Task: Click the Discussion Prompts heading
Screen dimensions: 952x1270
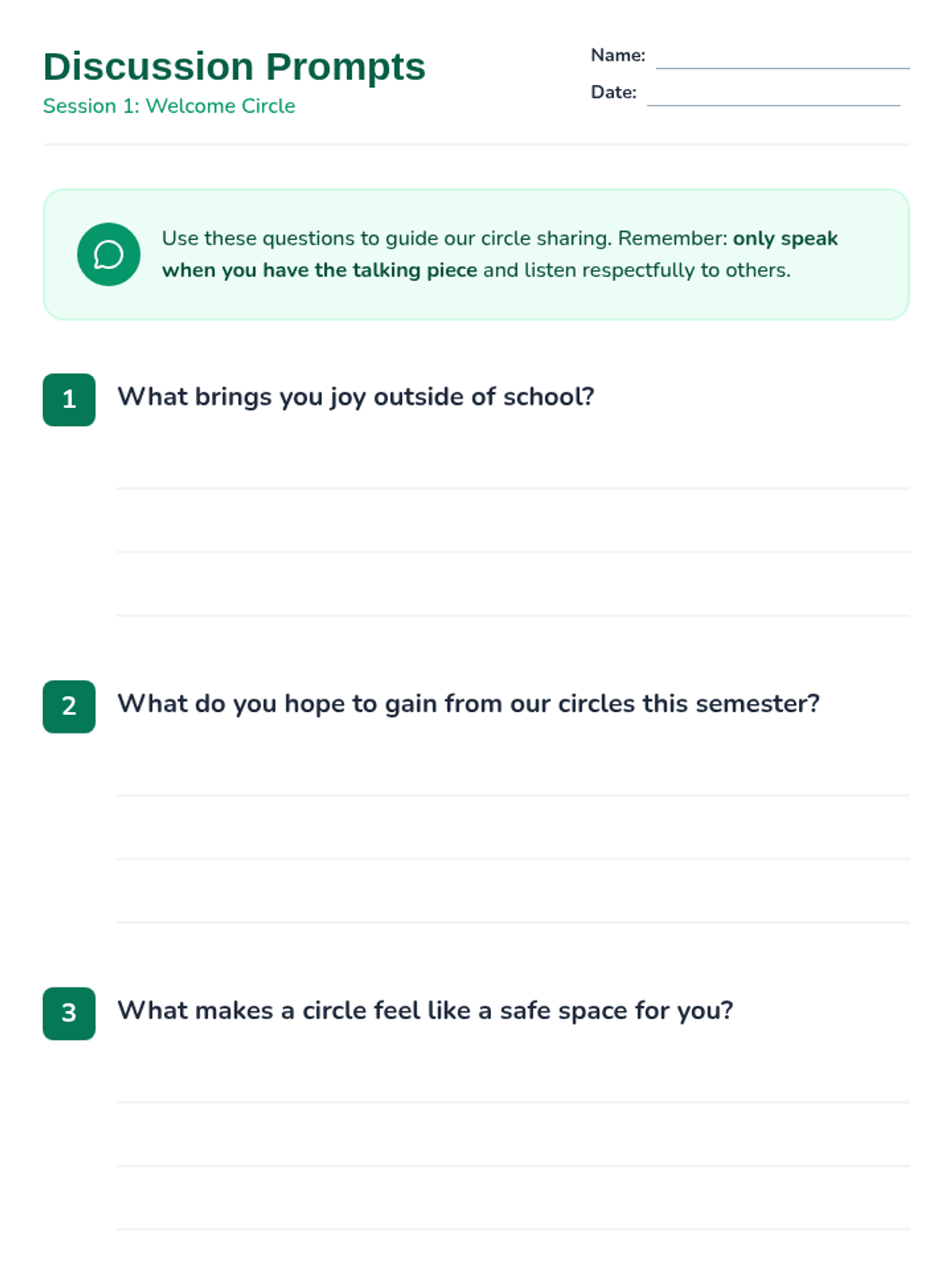Action: coord(234,67)
